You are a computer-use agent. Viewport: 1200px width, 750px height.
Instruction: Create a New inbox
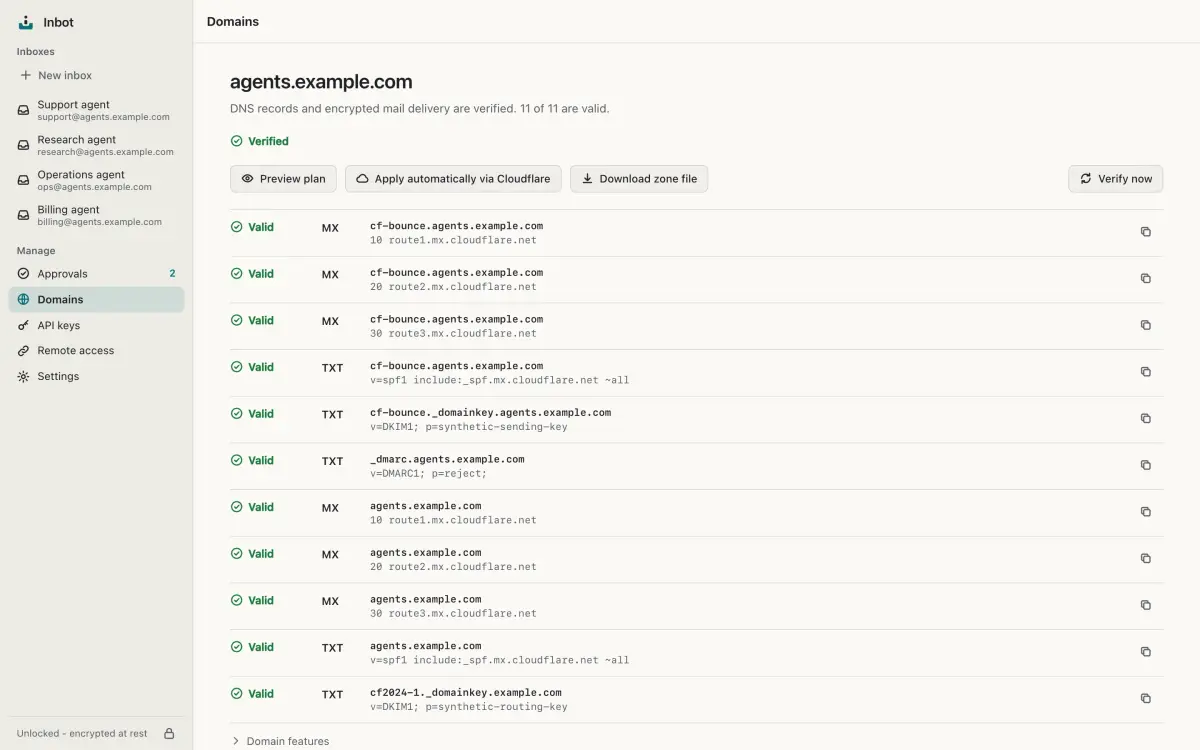click(96, 75)
